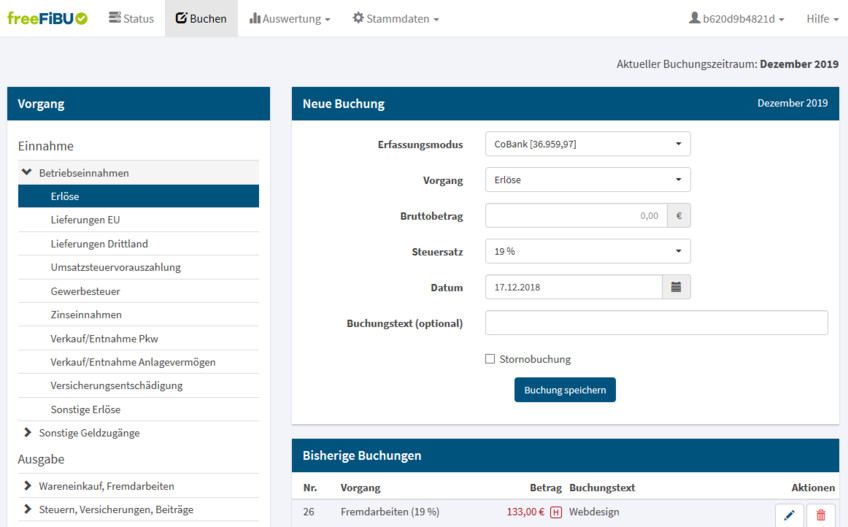Open the Erfassungsmodus CoBank dropdown

click(x=587, y=144)
